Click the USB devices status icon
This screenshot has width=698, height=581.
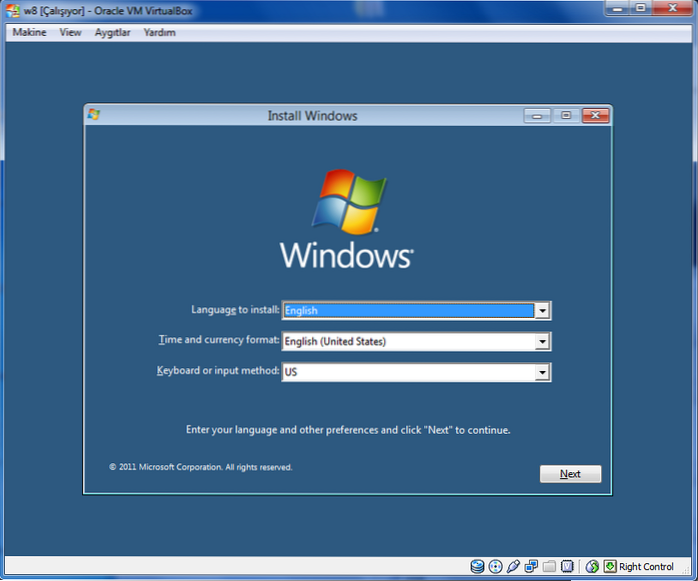(x=513, y=567)
